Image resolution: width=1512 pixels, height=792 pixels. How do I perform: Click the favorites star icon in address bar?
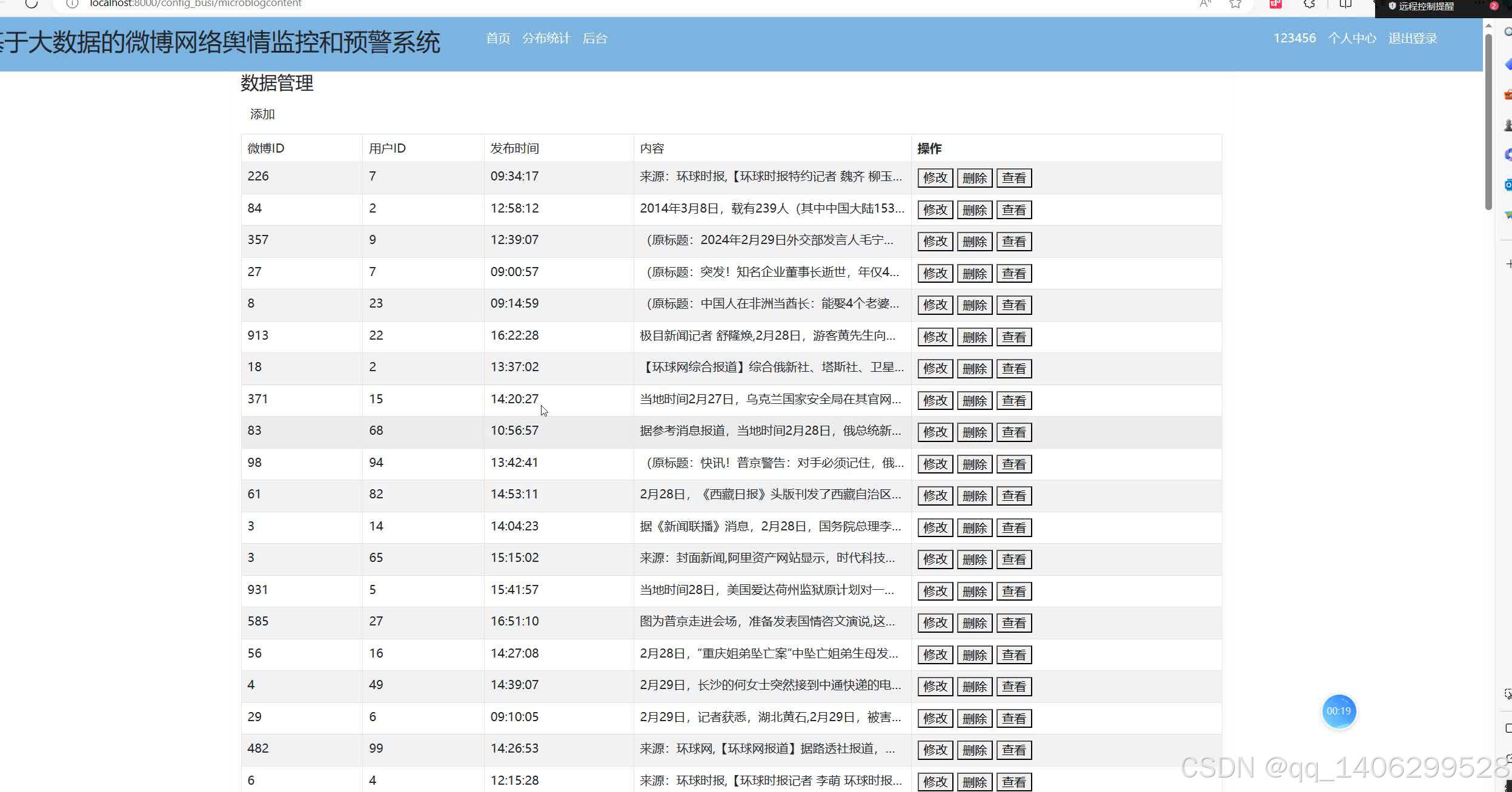pos(1235,4)
